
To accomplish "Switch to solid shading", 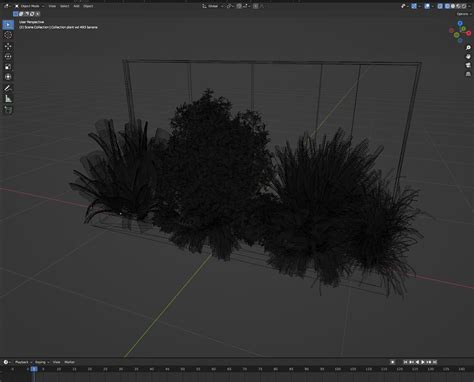I will (x=453, y=6).
